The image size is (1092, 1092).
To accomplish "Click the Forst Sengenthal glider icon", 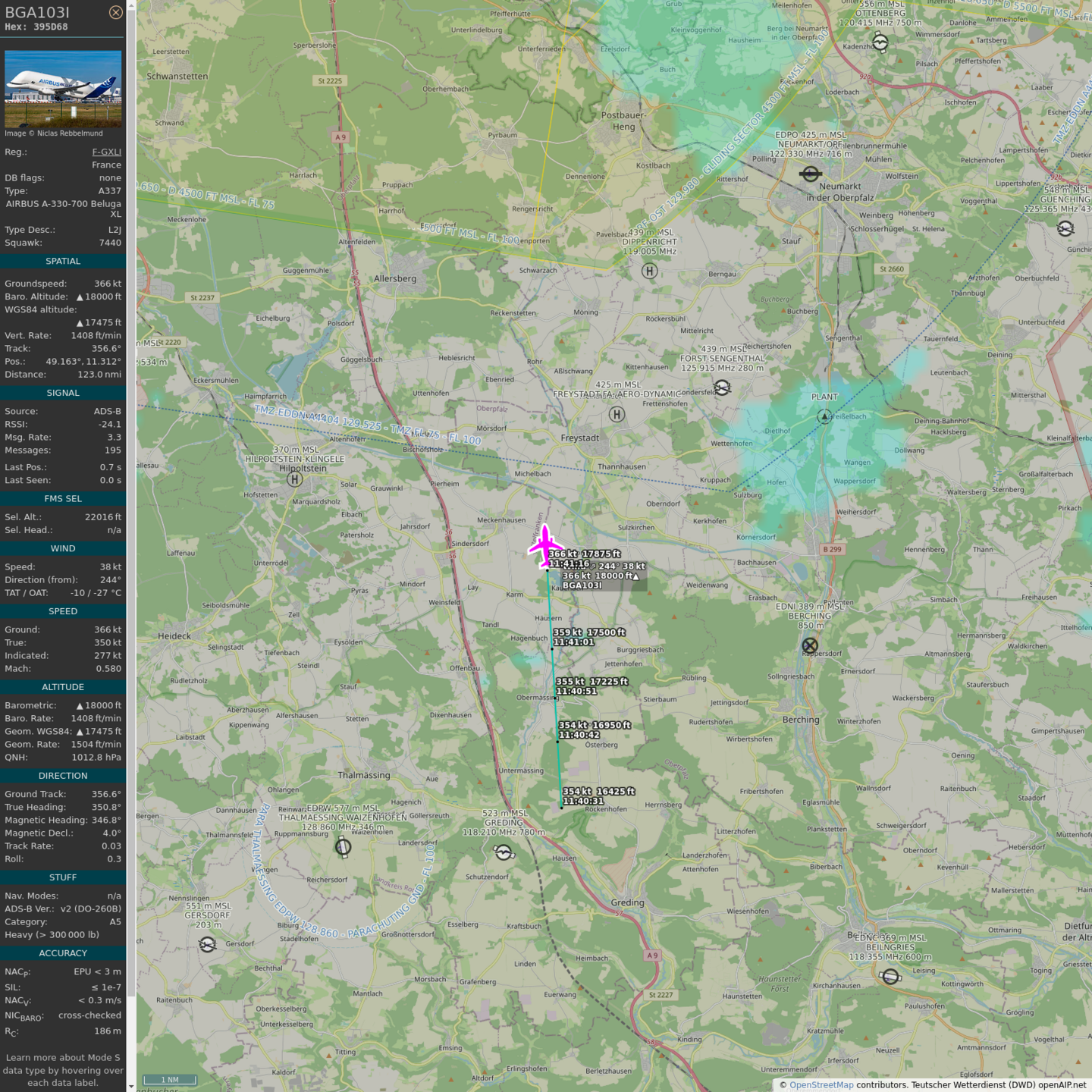I will 722,388.
